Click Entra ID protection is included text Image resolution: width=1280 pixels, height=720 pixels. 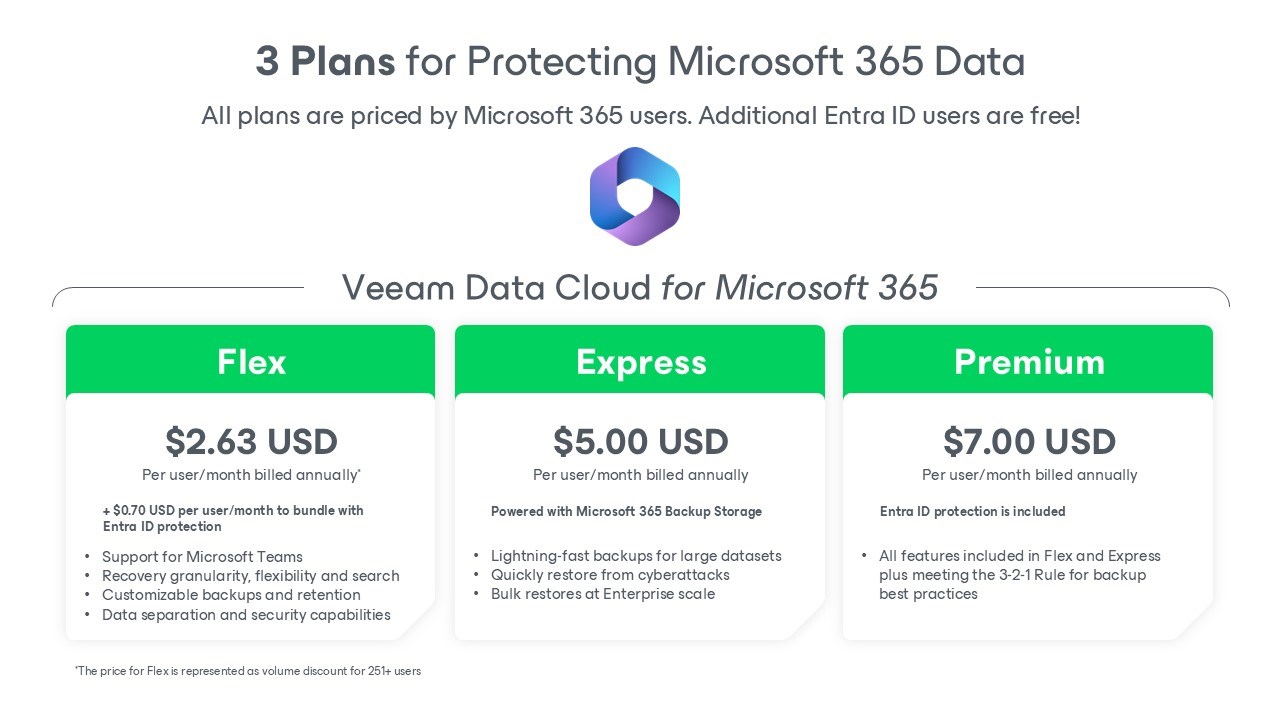972,511
